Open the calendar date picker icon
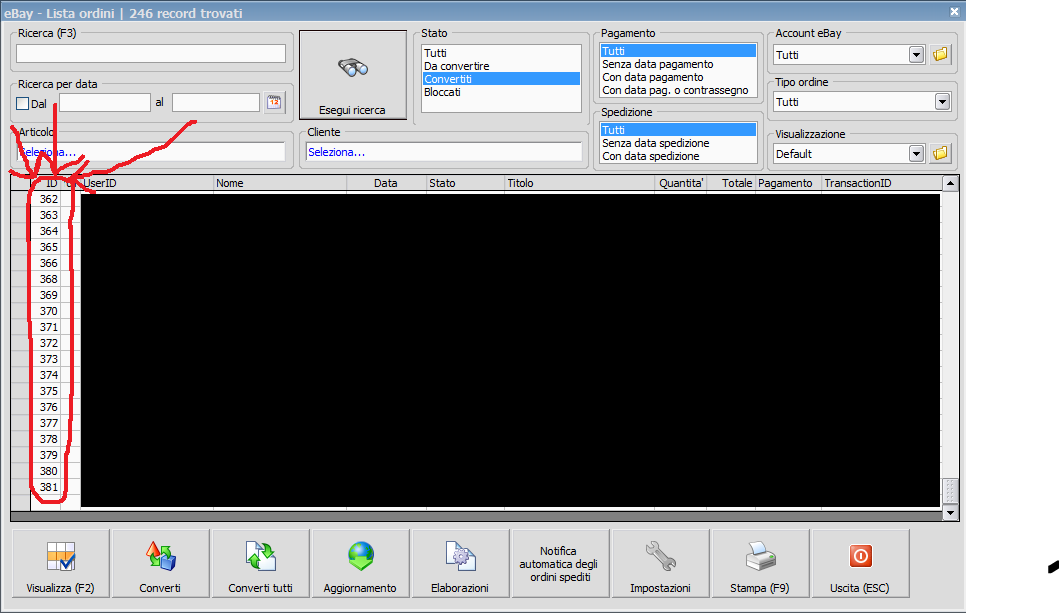Screen dimensions: 1059x613 (274, 103)
